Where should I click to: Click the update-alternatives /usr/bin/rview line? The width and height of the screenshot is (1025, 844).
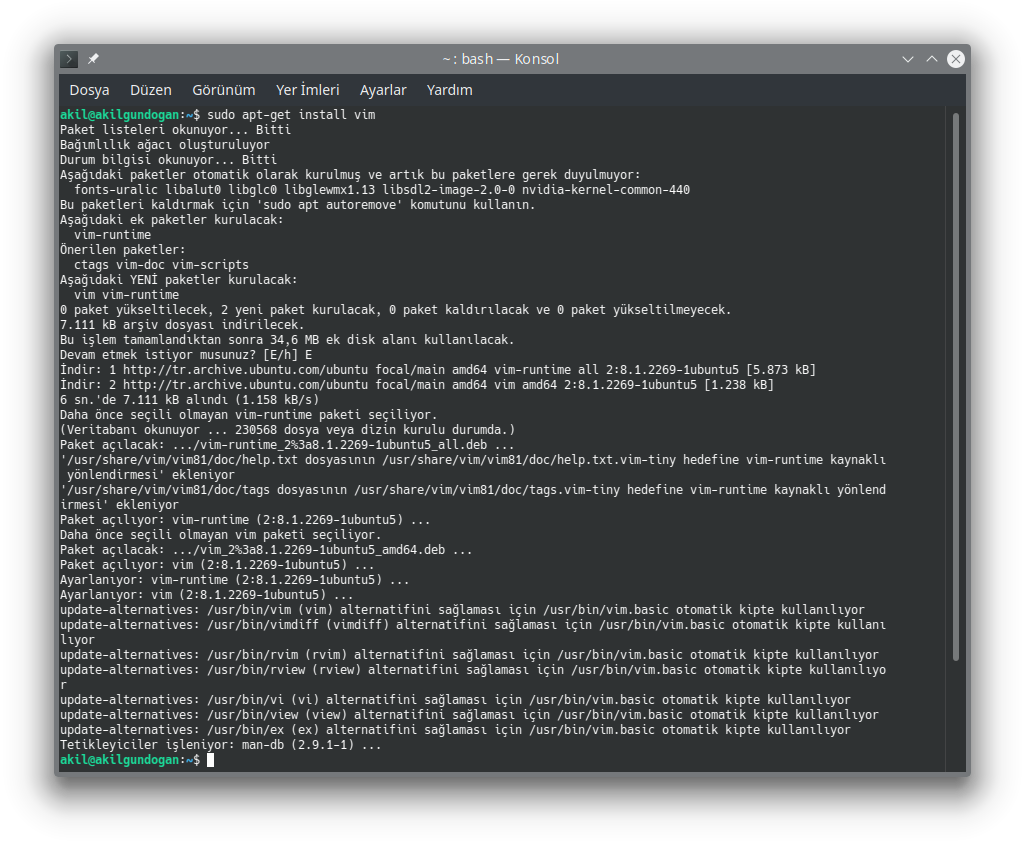click(x=473, y=678)
